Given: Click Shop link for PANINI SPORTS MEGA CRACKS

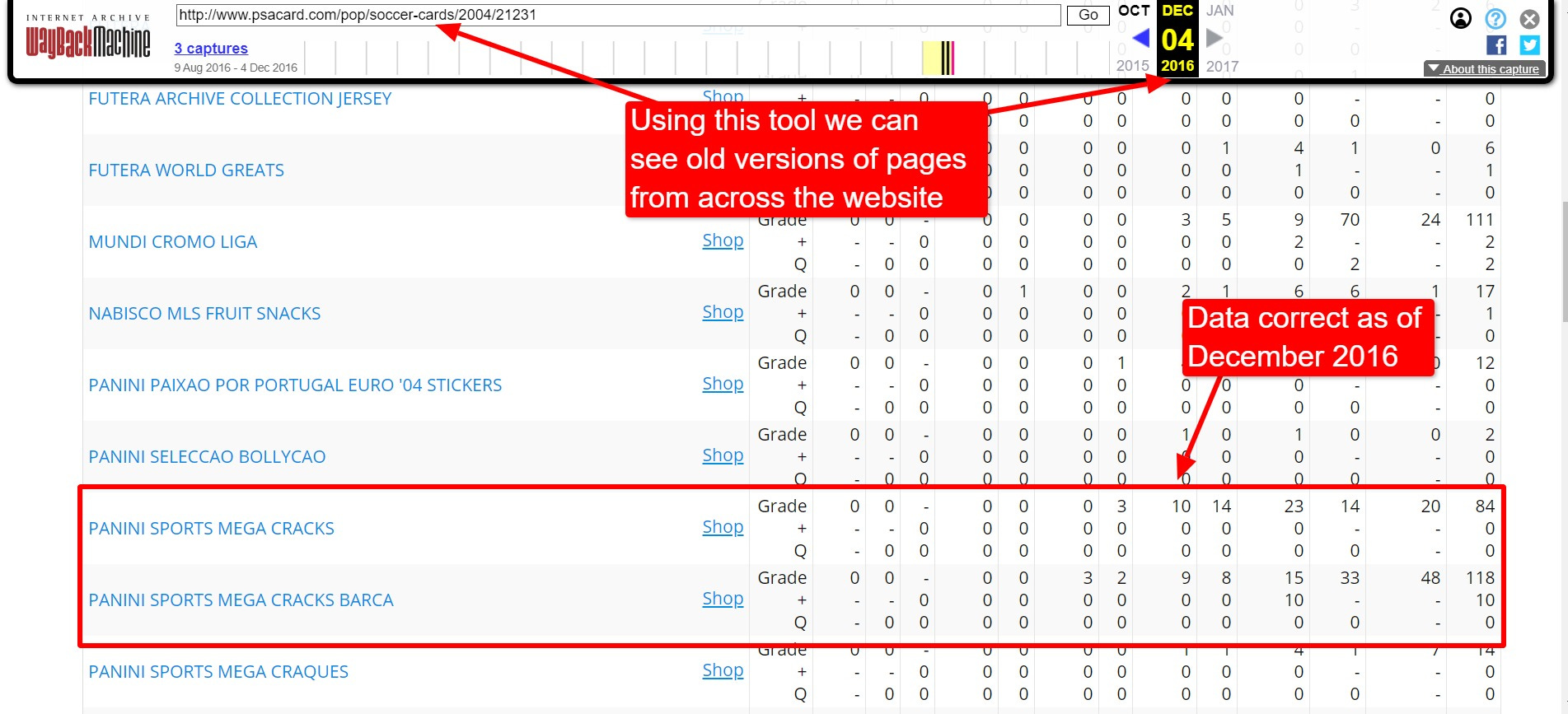Looking at the screenshot, I should tap(723, 527).
